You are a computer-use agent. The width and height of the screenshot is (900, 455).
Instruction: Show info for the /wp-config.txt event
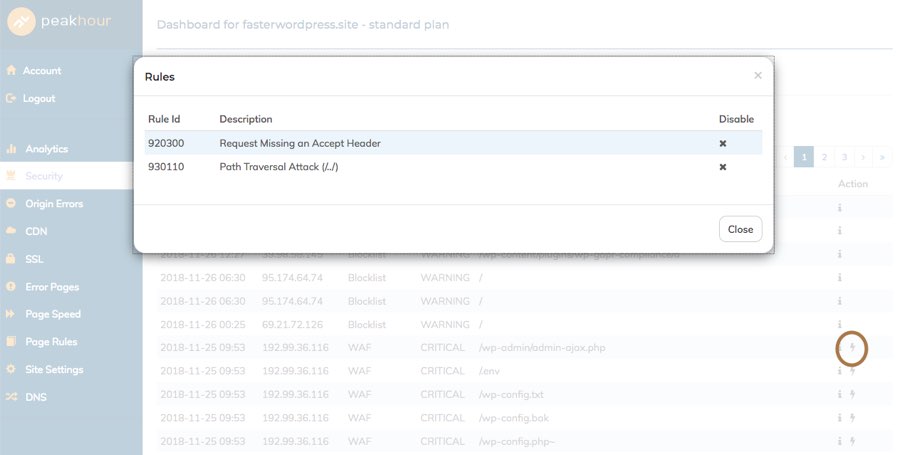(839, 394)
